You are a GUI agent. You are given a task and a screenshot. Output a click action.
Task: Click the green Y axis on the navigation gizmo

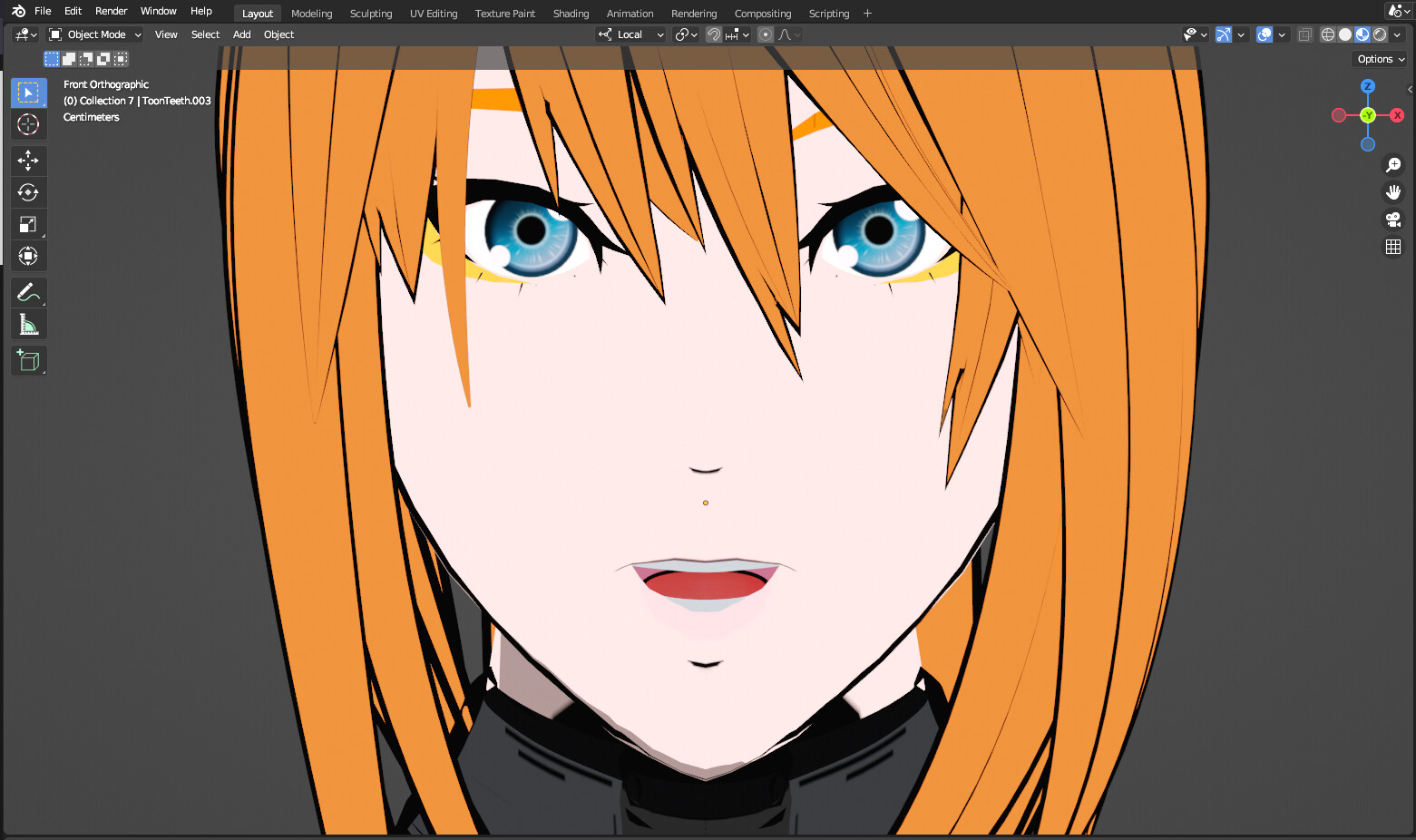pyautogui.click(x=1368, y=115)
